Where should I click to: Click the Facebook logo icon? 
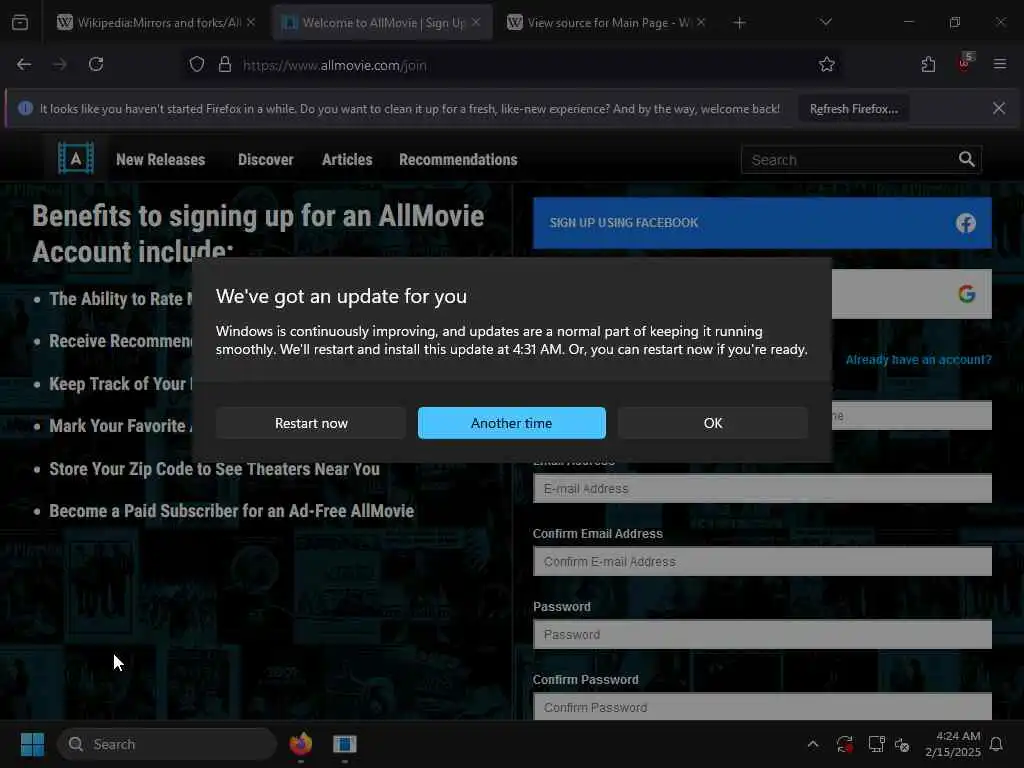[966, 223]
